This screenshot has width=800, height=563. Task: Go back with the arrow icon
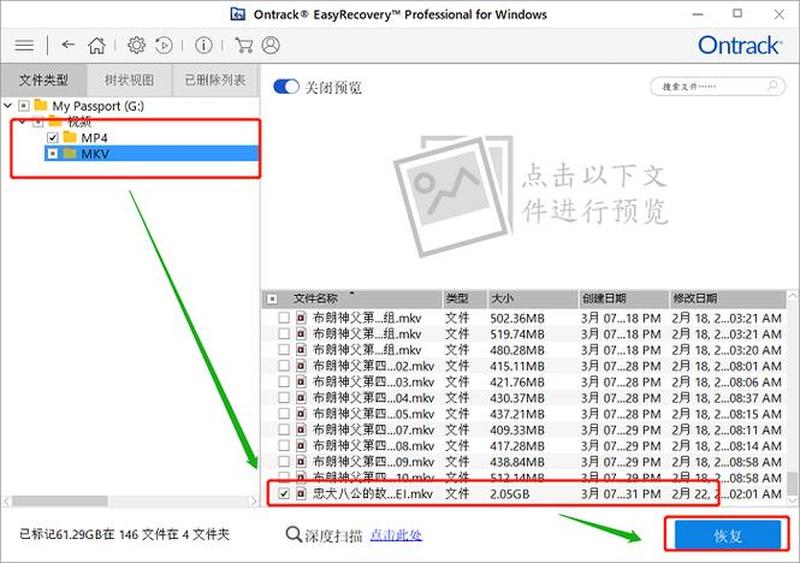68,45
